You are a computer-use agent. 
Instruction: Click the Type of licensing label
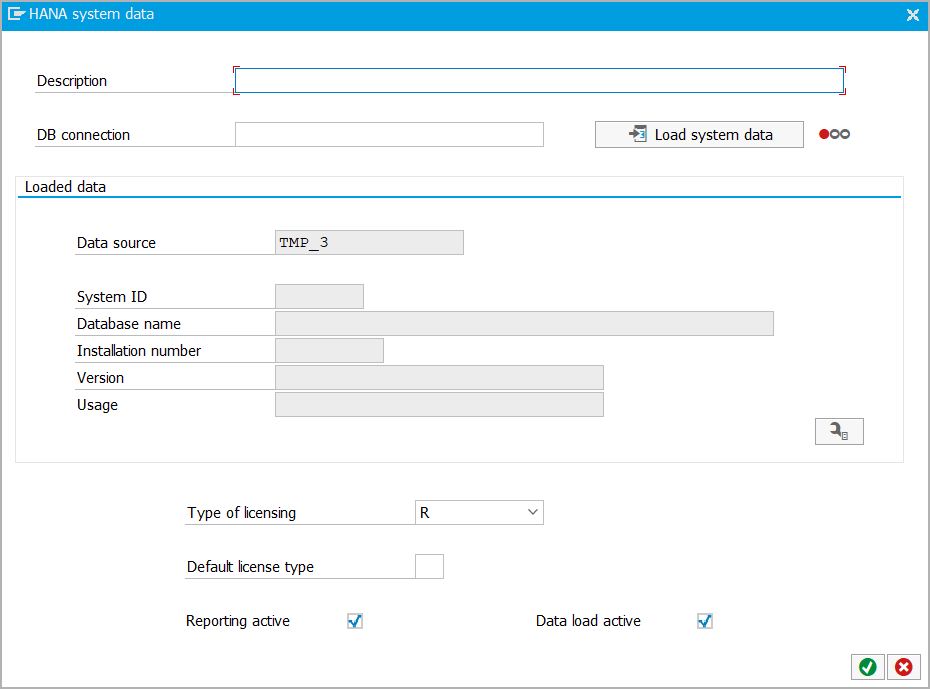[241, 512]
